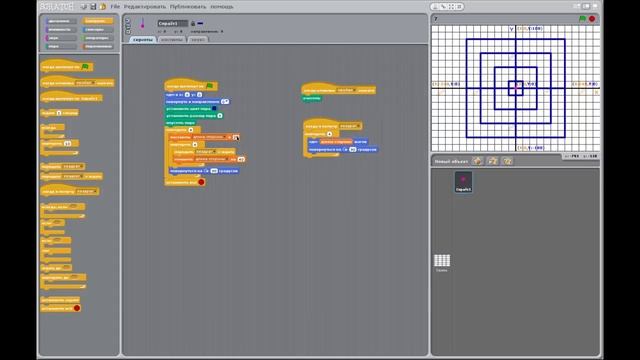Paint a new sprite with the brush button
The width and height of the screenshot is (640, 360).
tap(477, 161)
